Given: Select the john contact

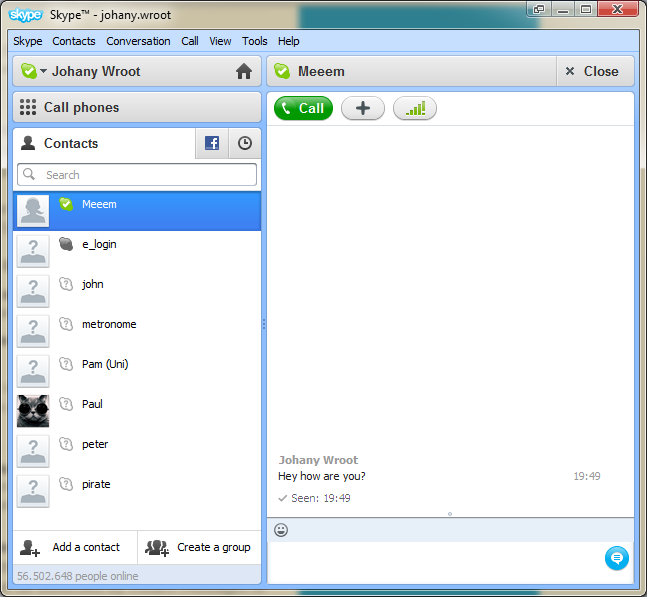Looking at the screenshot, I should (x=137, y=291).
